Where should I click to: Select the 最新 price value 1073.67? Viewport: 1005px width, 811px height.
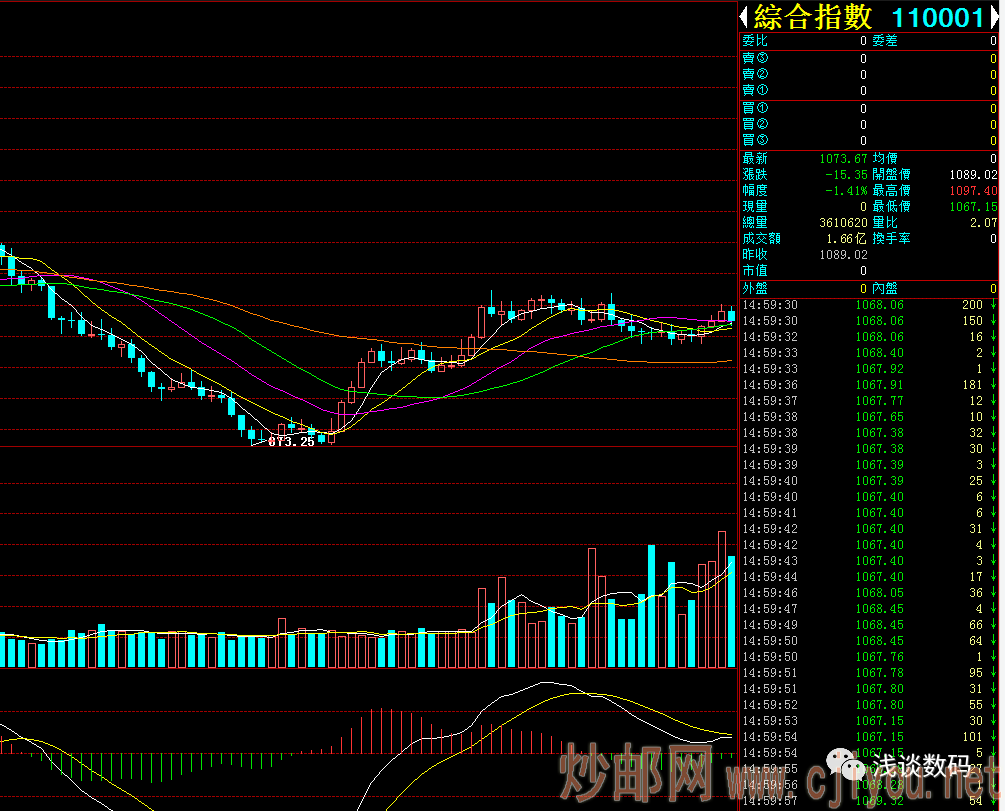click(x=843, y=158)
